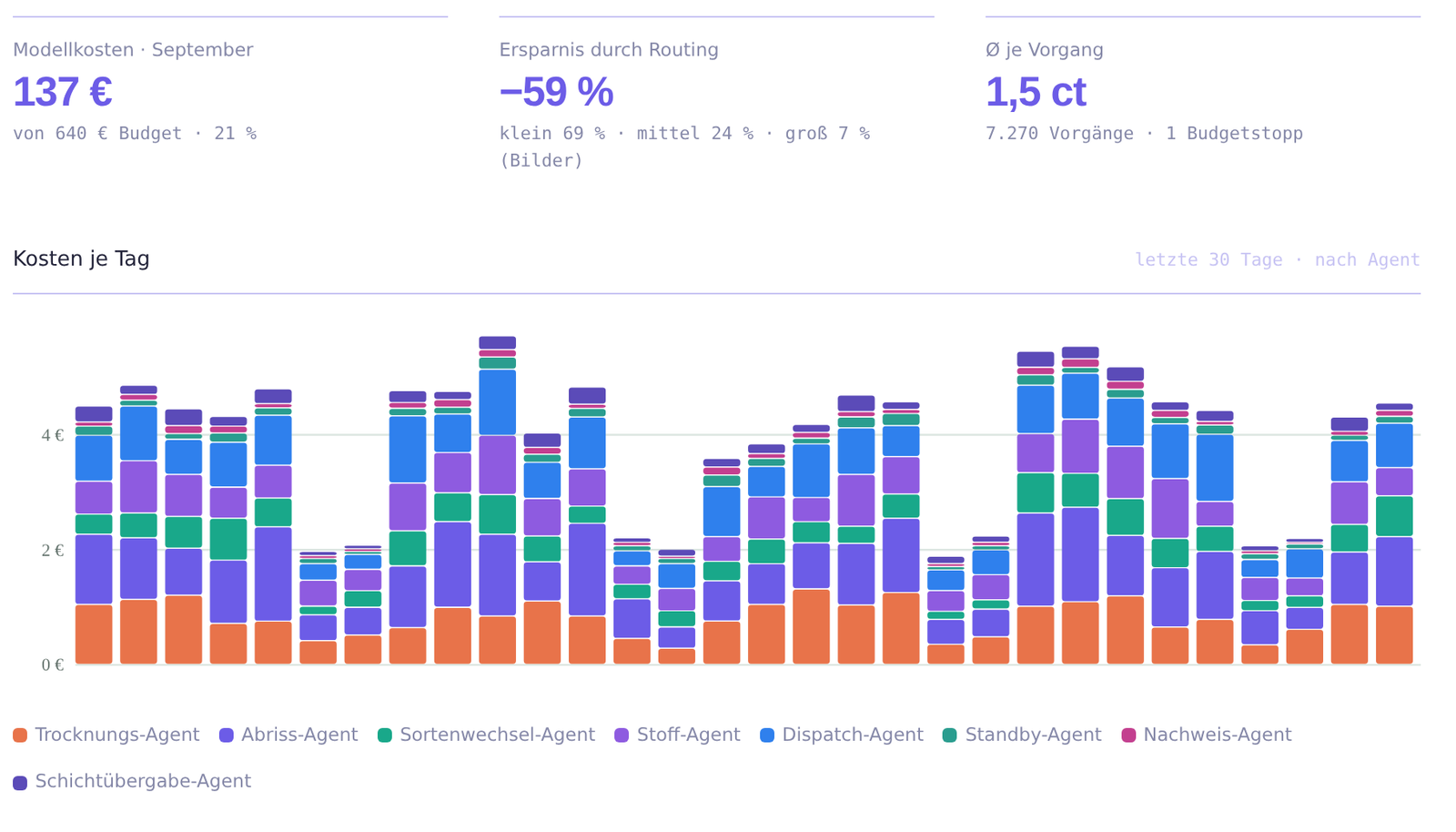Choose the Dispatch-Agent legend label
This screenshot has width=1456, height=832.
pos(853,735)
